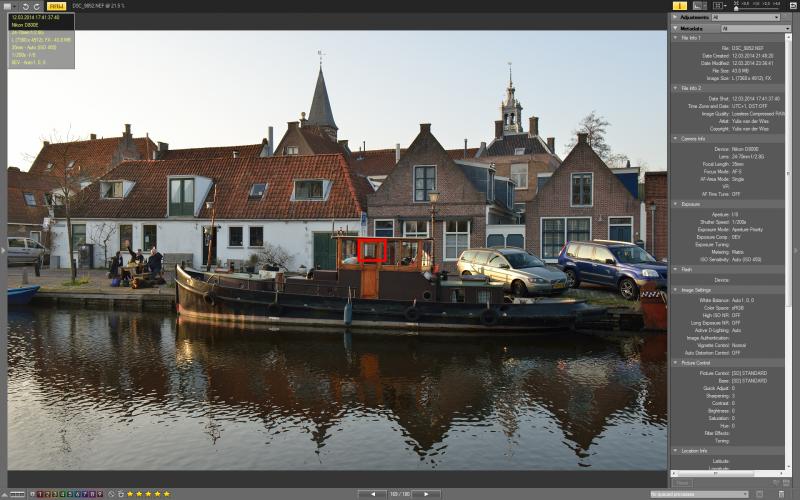Click the File name value in File Info 1
This screenshot has width=800, height=500.
pos(747,48)
